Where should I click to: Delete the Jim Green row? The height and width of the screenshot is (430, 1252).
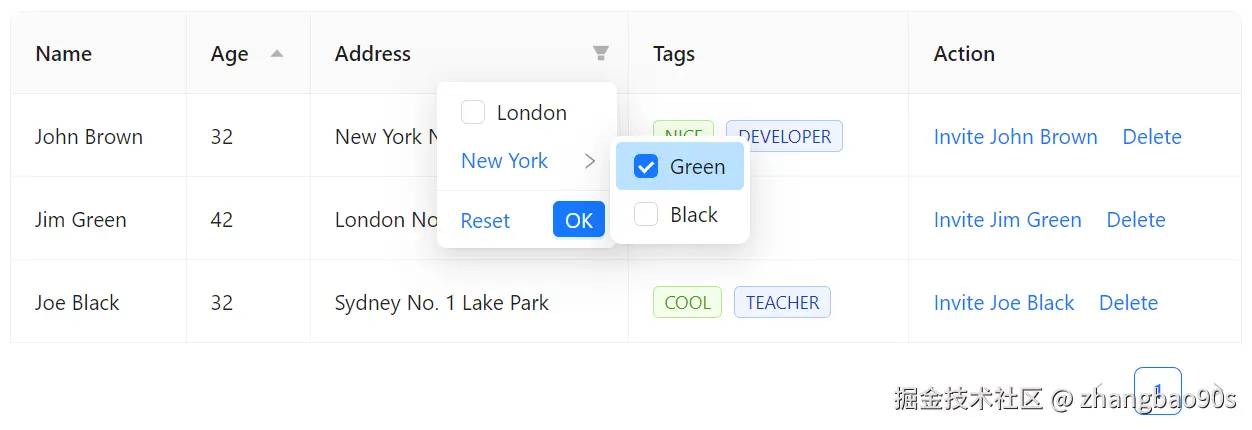(x=1136, y=220)
